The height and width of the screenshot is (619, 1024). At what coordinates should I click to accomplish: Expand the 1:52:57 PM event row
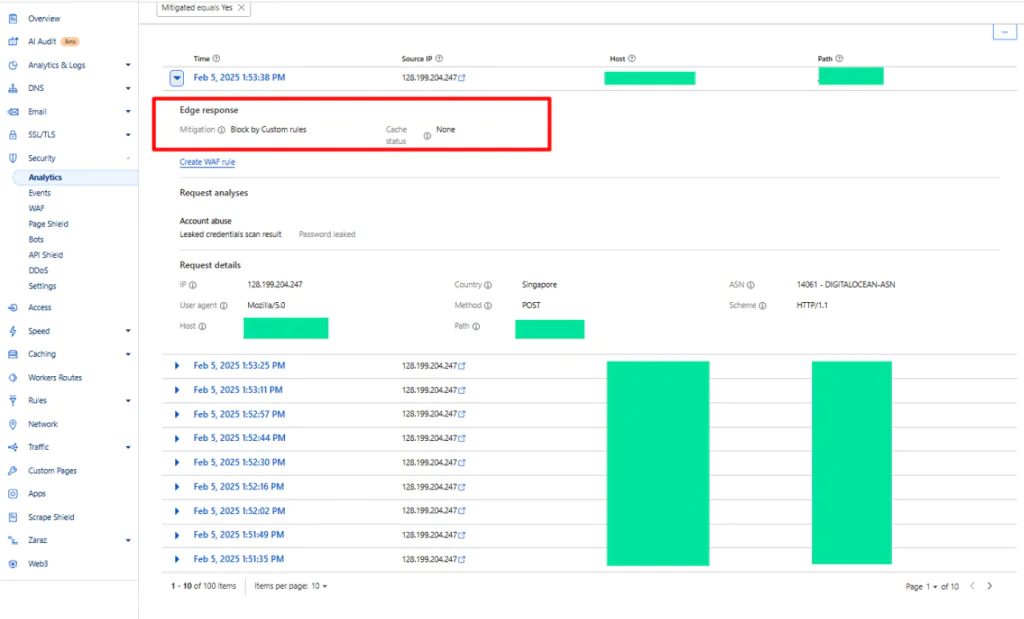176,414
